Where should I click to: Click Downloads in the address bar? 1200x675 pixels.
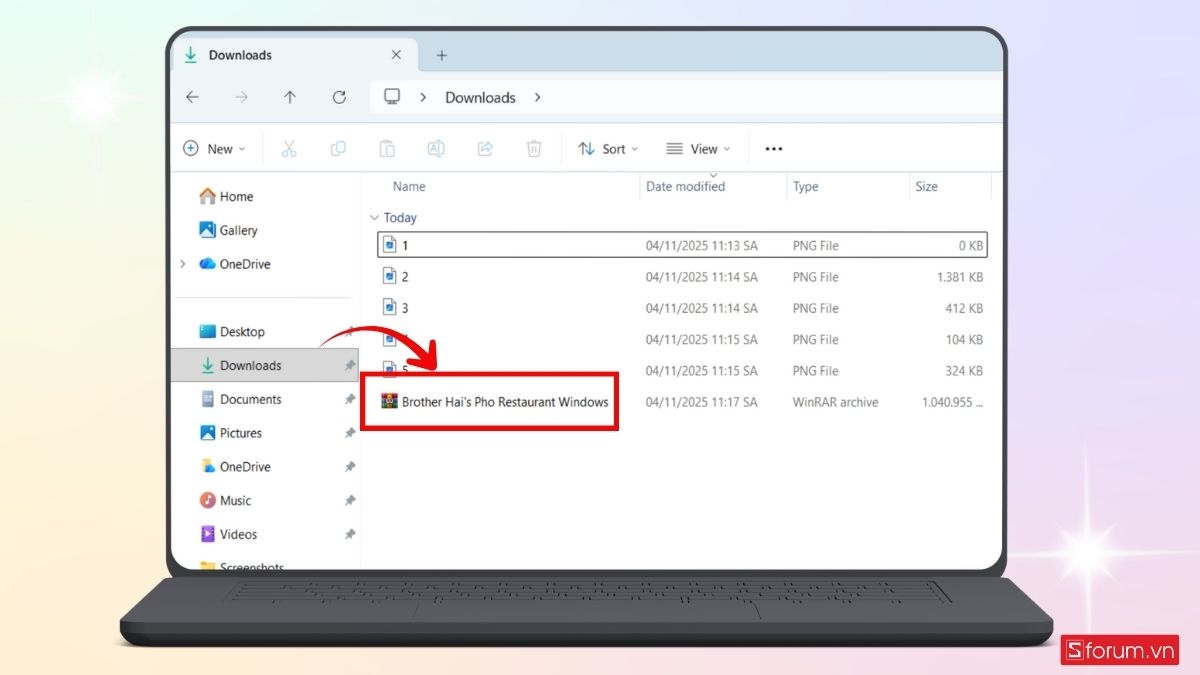tap(480, 97)
